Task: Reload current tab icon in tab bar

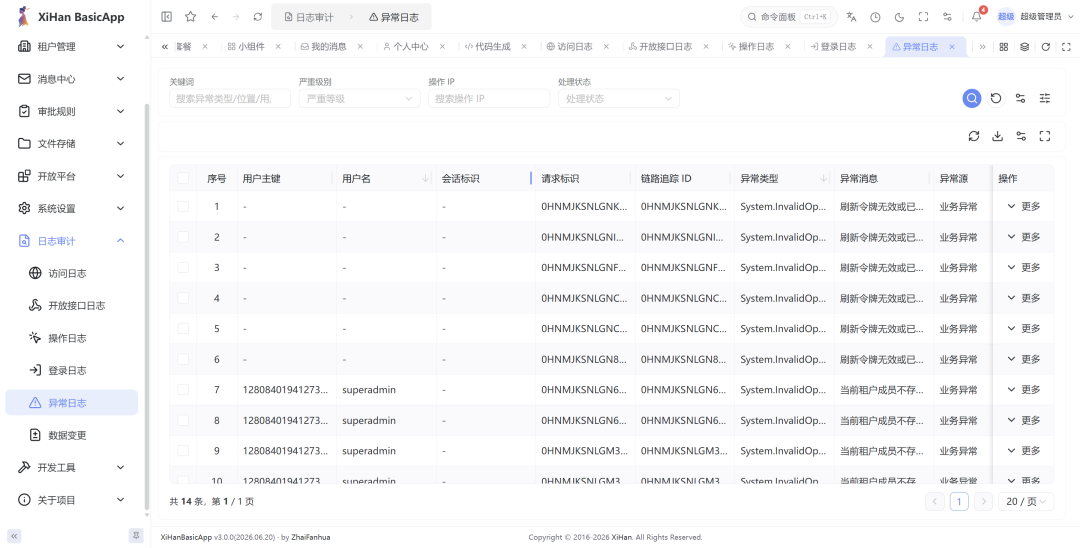Action: [1046, 47]
